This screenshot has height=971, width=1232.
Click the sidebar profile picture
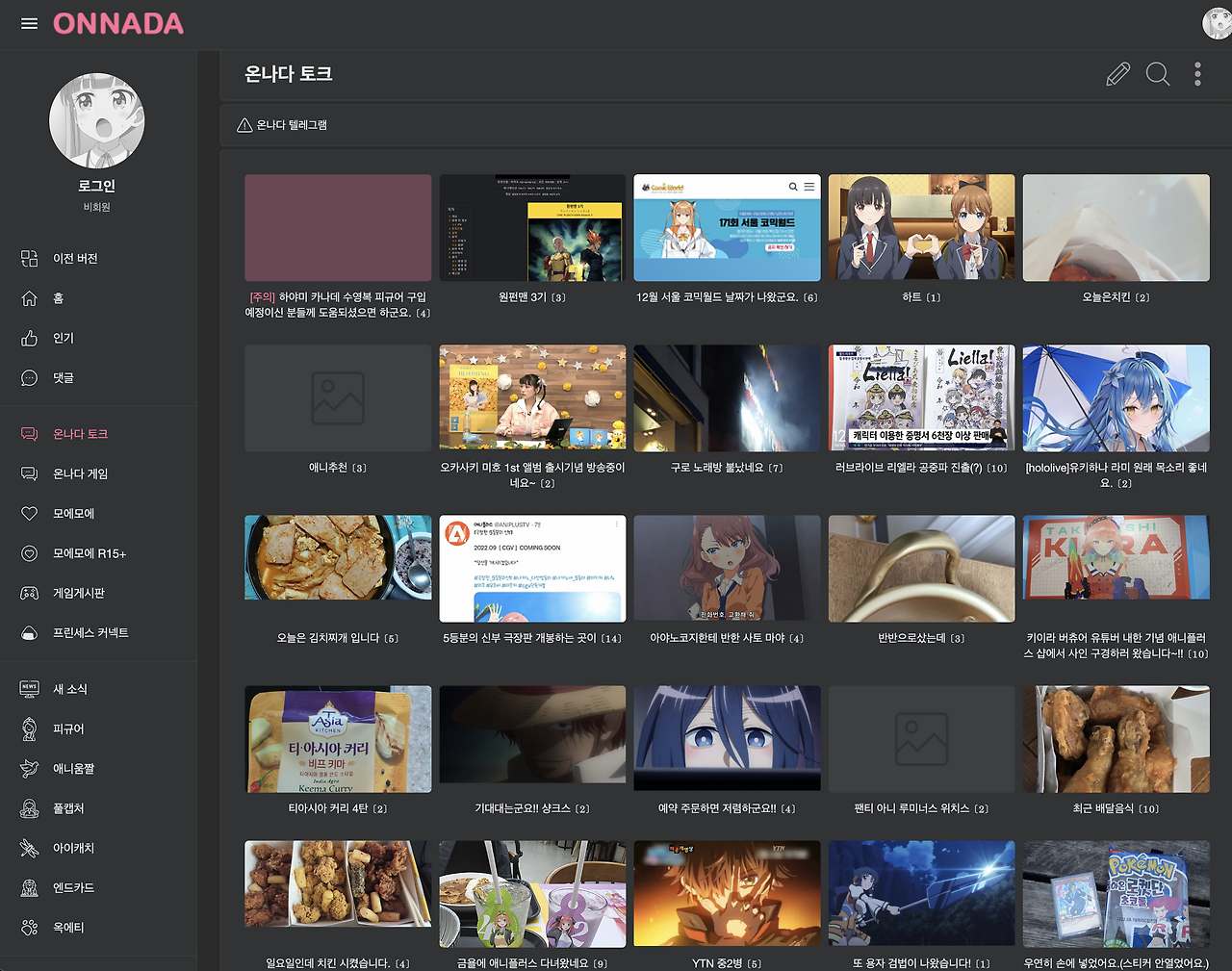coord(97,121)
